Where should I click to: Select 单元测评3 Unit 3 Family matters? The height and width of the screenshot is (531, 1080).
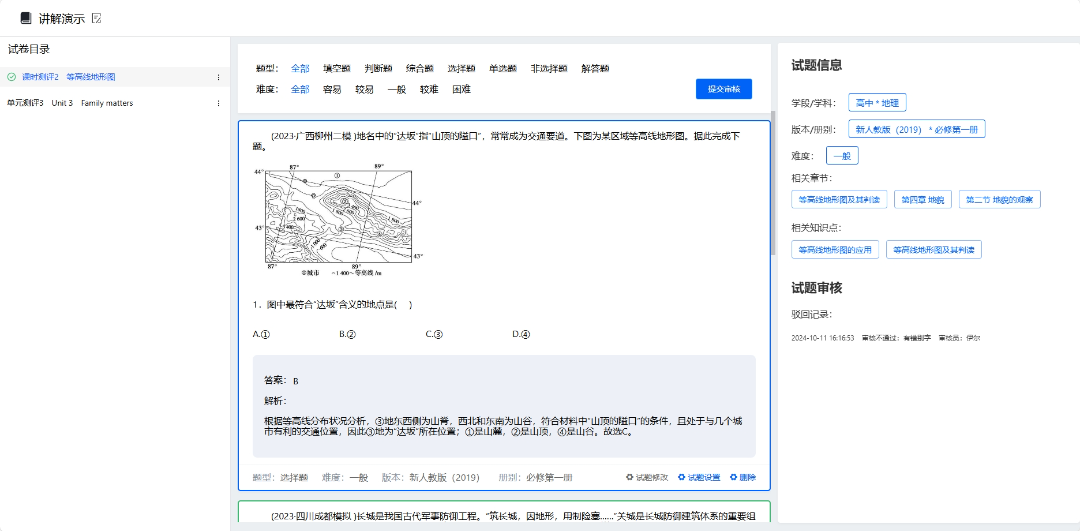[114, 103]
